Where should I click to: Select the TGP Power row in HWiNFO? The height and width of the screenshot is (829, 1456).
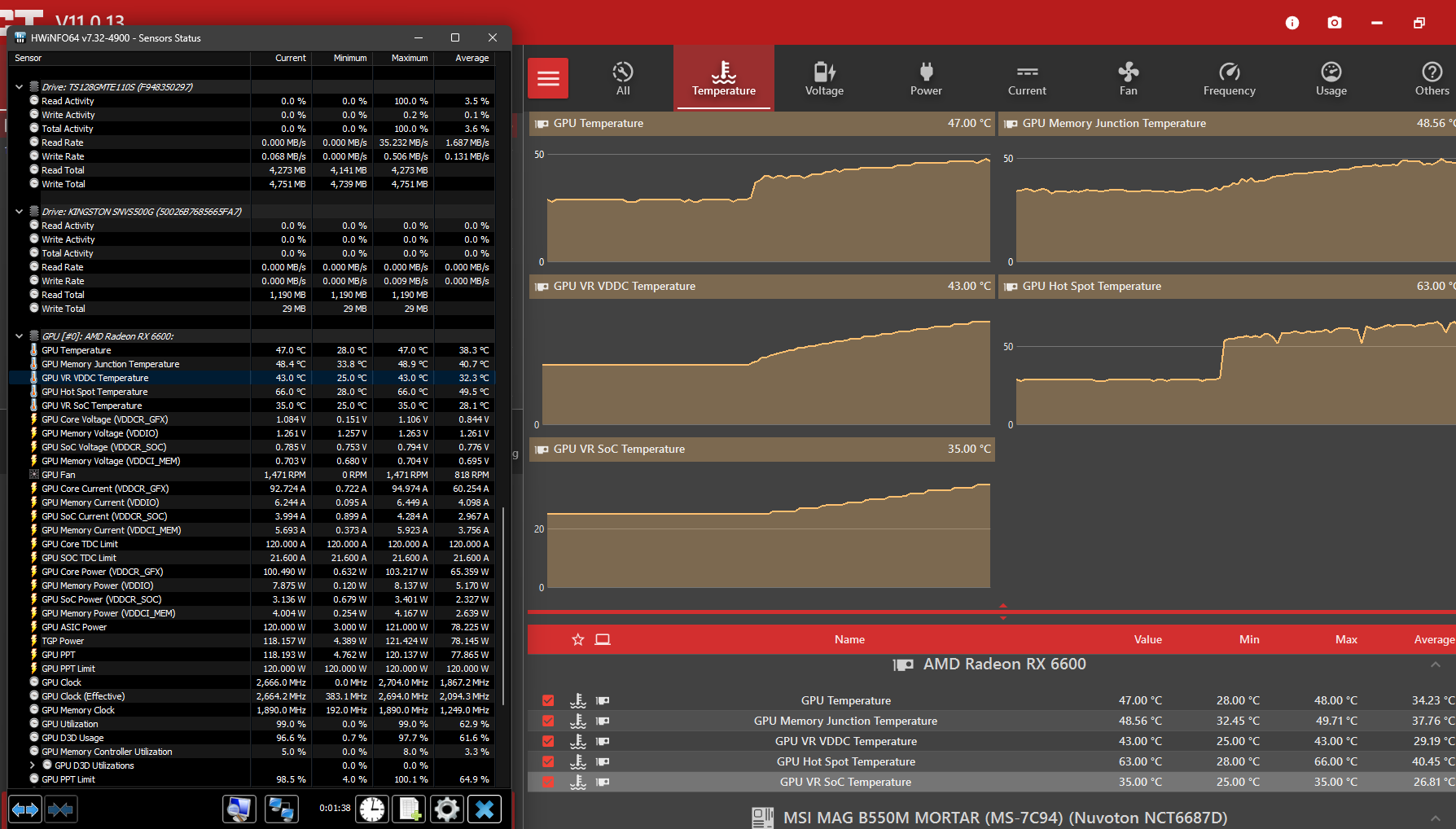coord(252,641)
